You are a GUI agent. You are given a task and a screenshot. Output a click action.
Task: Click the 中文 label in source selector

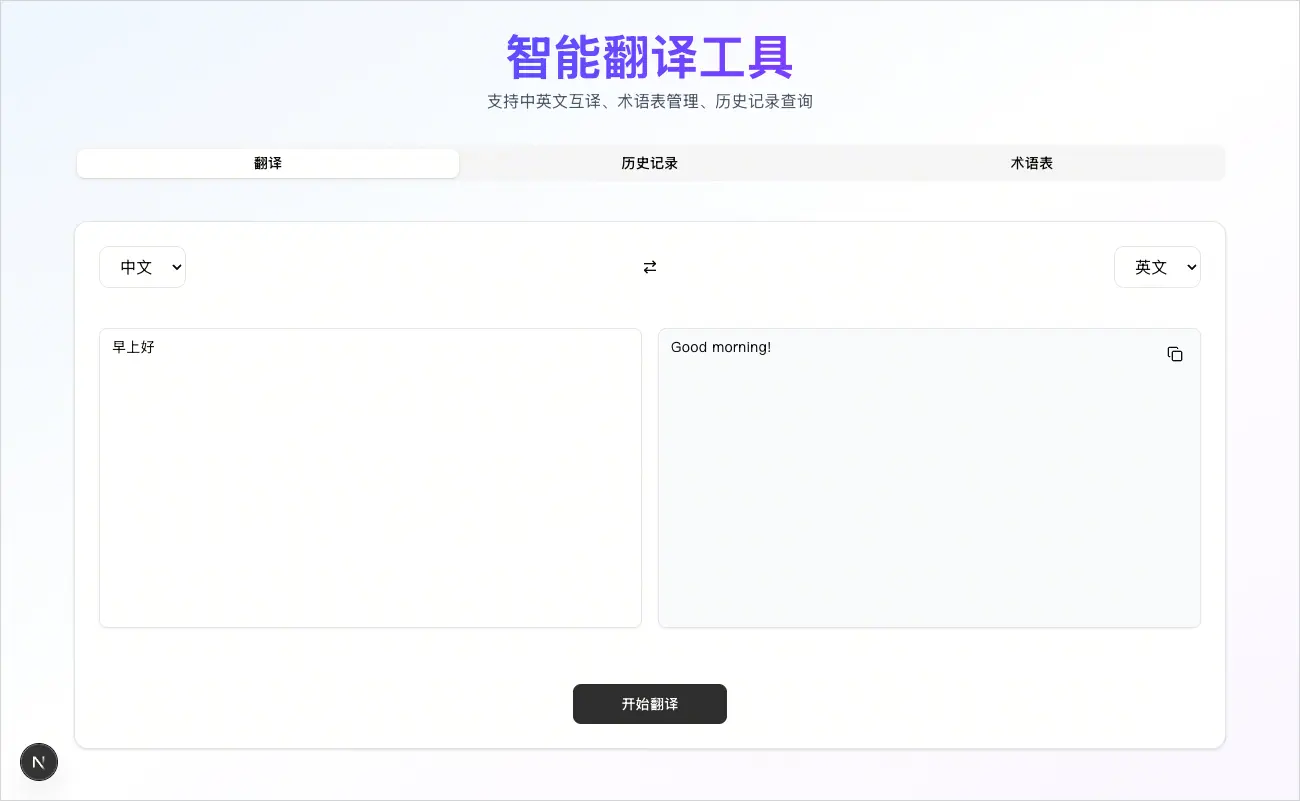coord(136,267)
